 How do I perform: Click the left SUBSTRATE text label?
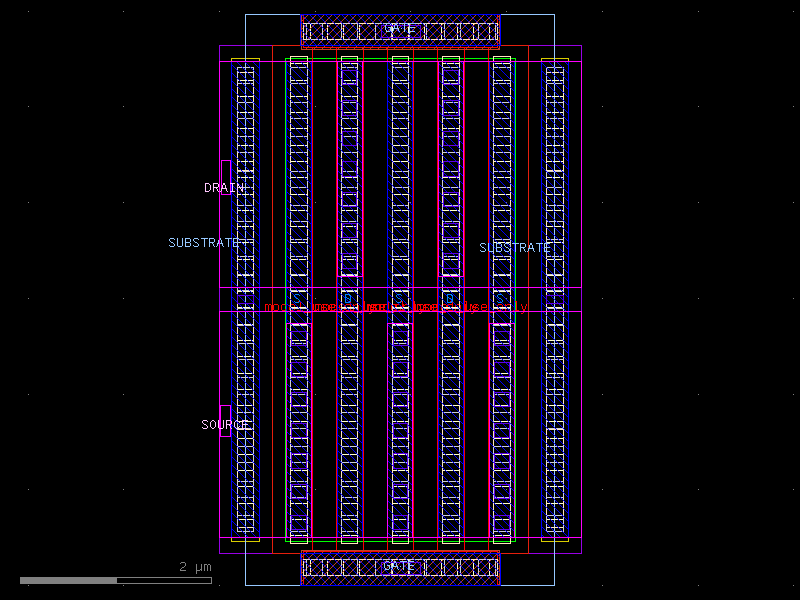click(204, 241)
